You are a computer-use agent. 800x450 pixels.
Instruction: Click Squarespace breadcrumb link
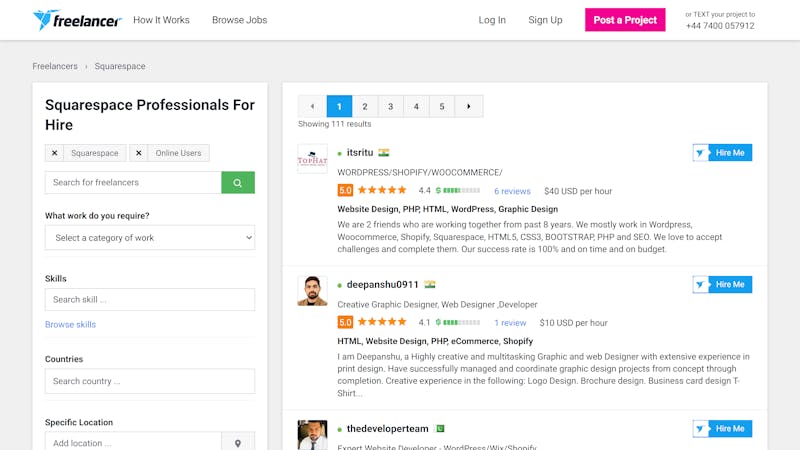pos(120,66)
